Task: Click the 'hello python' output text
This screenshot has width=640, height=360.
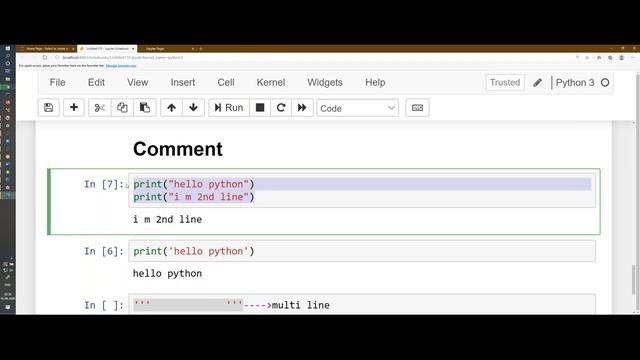Action: (167, 273)
